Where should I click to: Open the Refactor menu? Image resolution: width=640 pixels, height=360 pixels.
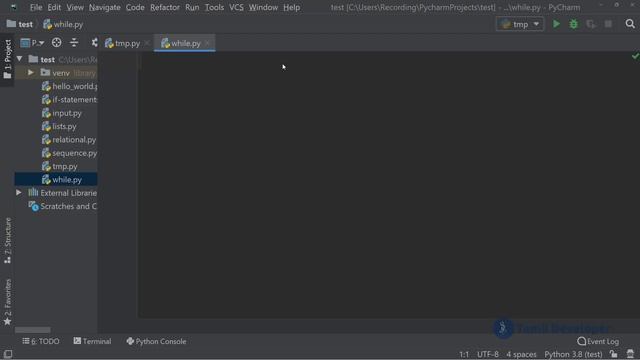pos(165,7)
